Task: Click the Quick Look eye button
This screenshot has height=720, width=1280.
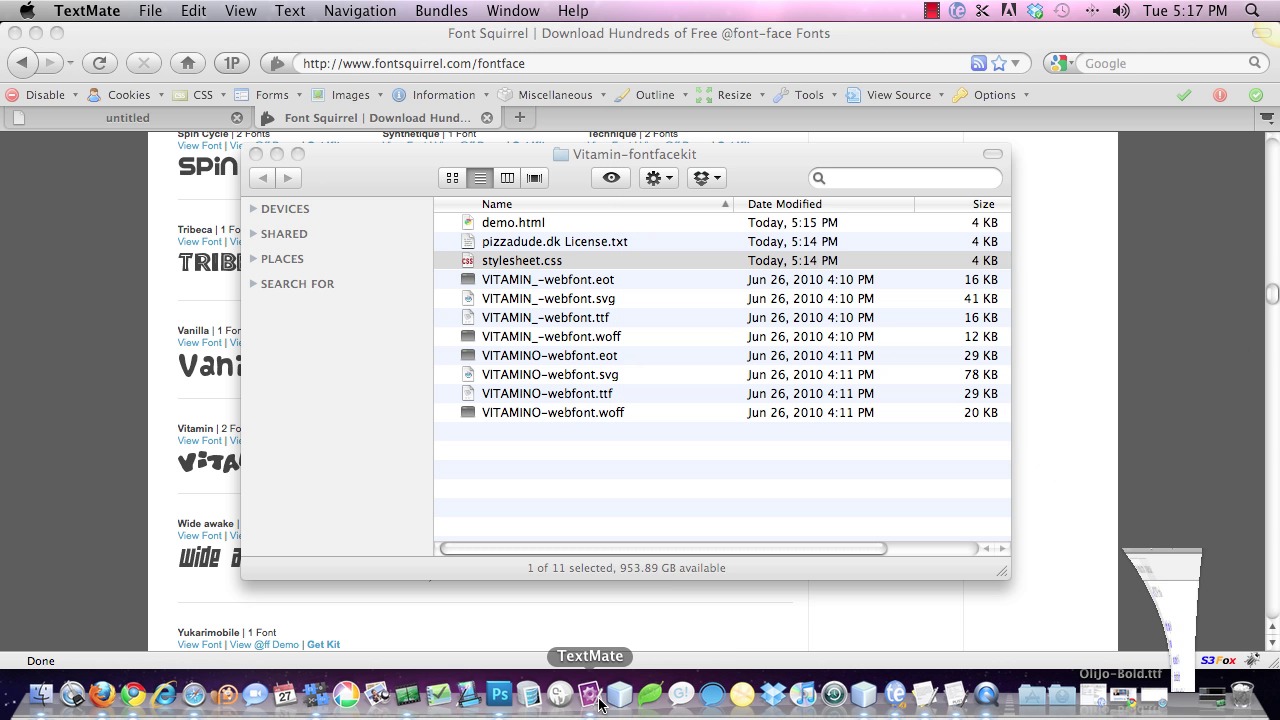Action: pos(611,178)
